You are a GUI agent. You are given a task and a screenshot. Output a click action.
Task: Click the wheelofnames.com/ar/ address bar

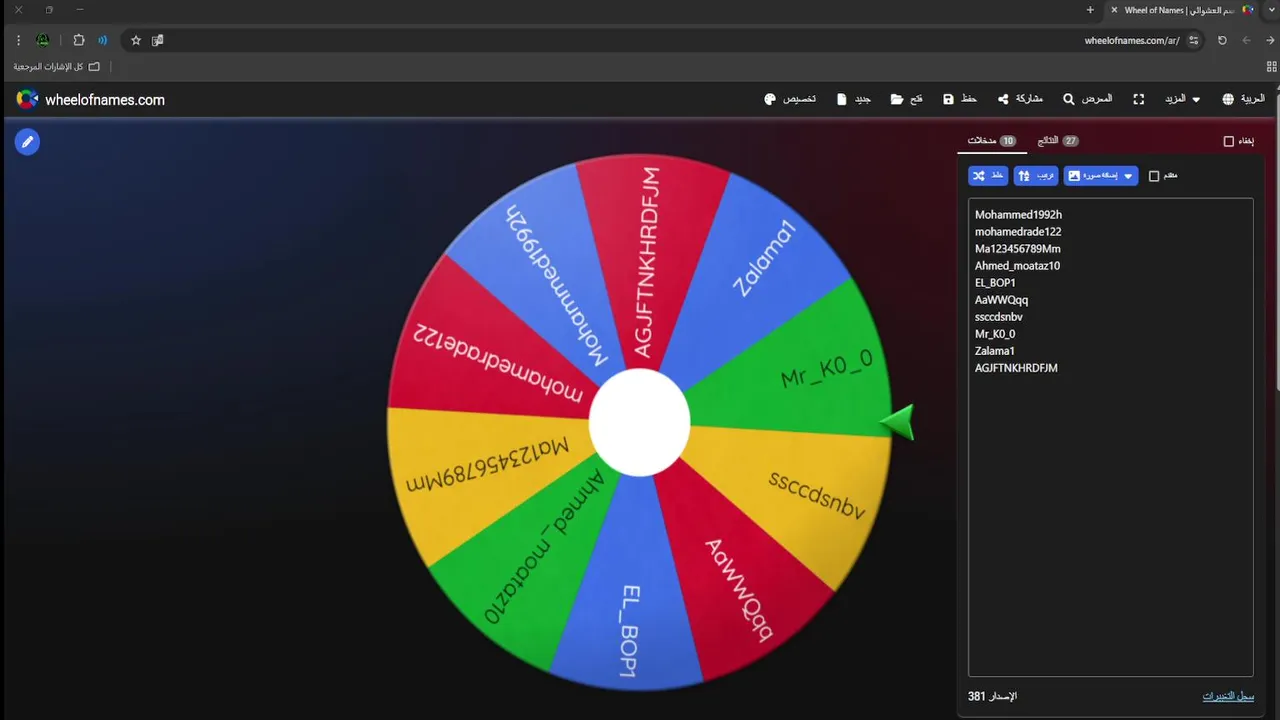[660, 40]
